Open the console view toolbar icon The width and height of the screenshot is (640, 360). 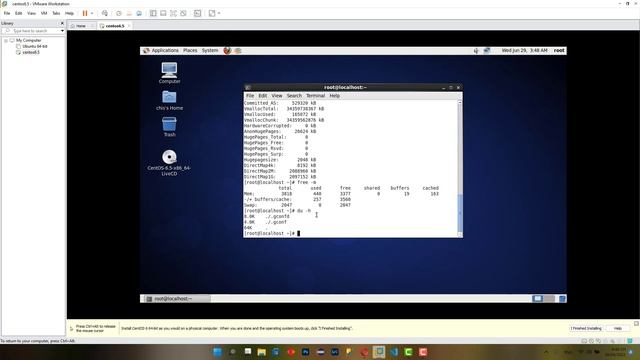tap(198, 13)
